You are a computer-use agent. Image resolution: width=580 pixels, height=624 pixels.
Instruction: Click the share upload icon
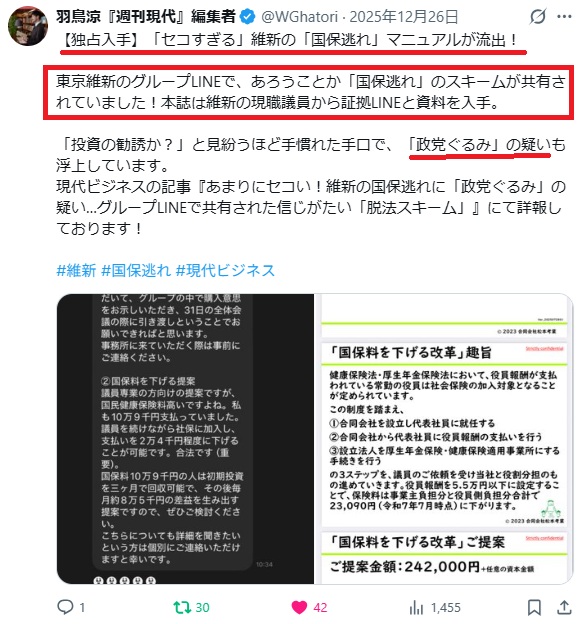pyautogui.click(x=564, y=607)
